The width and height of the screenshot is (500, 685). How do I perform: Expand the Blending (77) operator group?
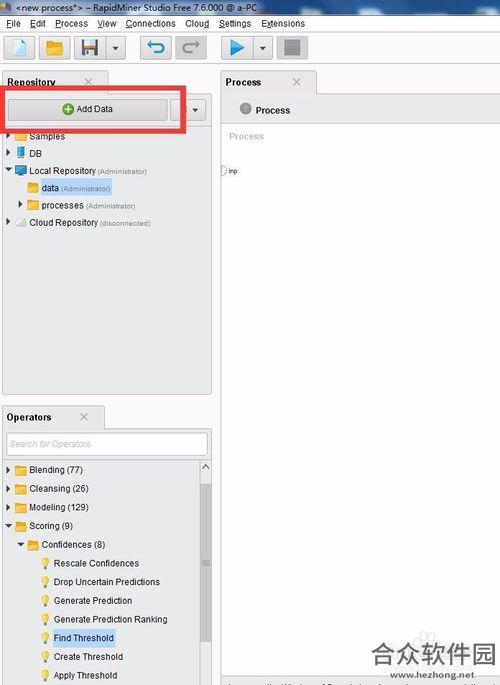point(8,470)
